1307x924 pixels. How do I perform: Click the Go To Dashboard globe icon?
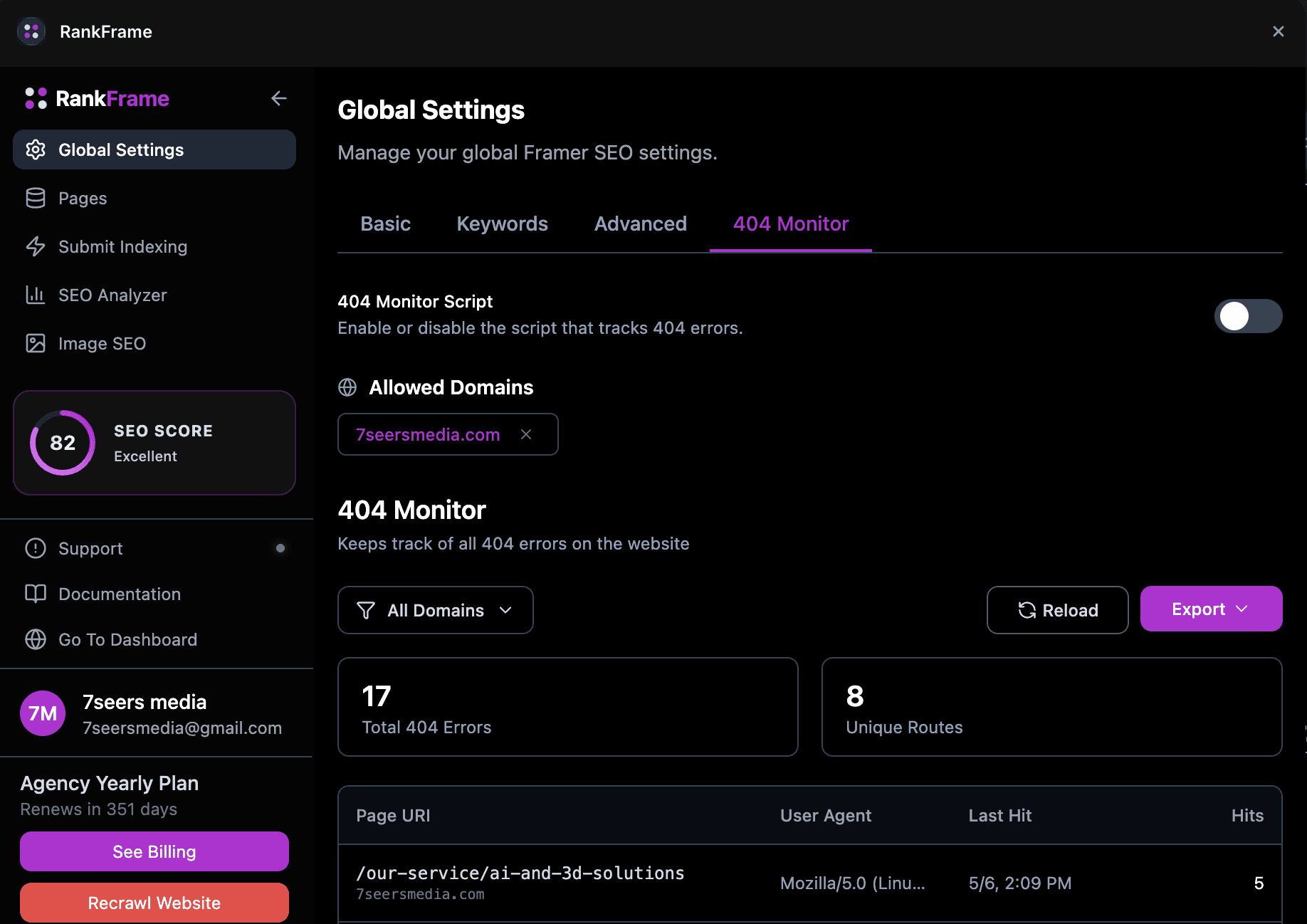pyautogui.click(x=36, y=639)
